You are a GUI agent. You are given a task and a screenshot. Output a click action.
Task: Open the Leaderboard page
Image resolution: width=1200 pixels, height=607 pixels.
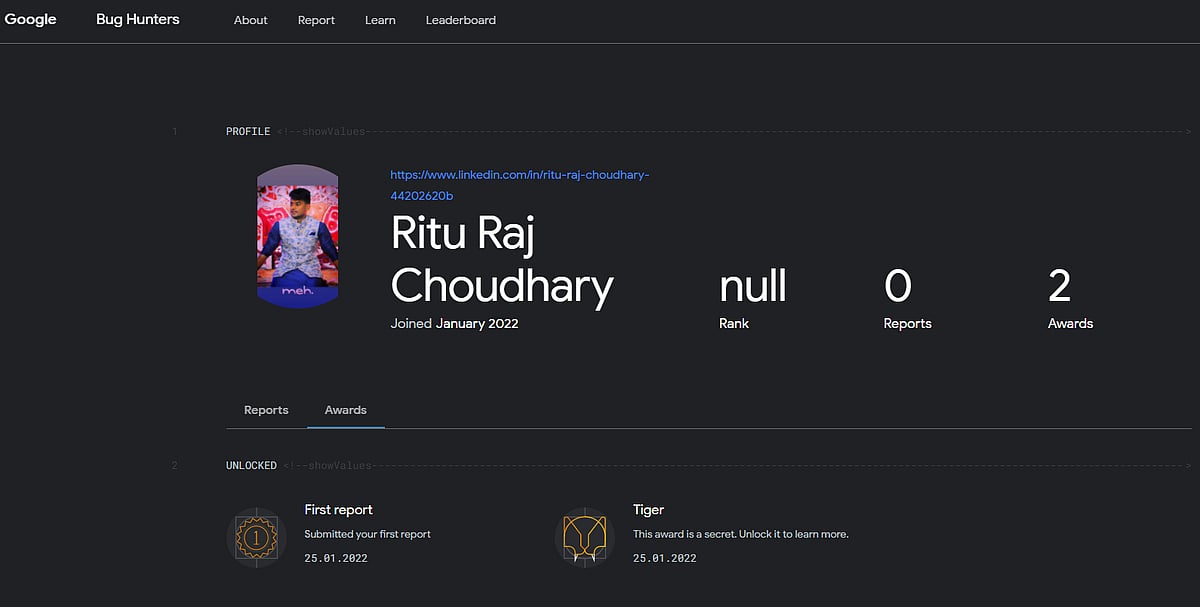(460, 20)
